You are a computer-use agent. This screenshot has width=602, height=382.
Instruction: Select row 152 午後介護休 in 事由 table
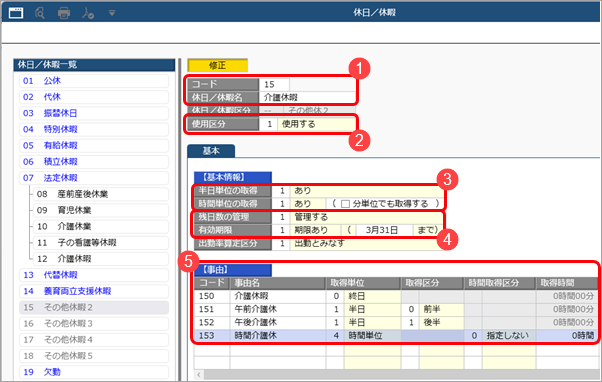point(396,322)
